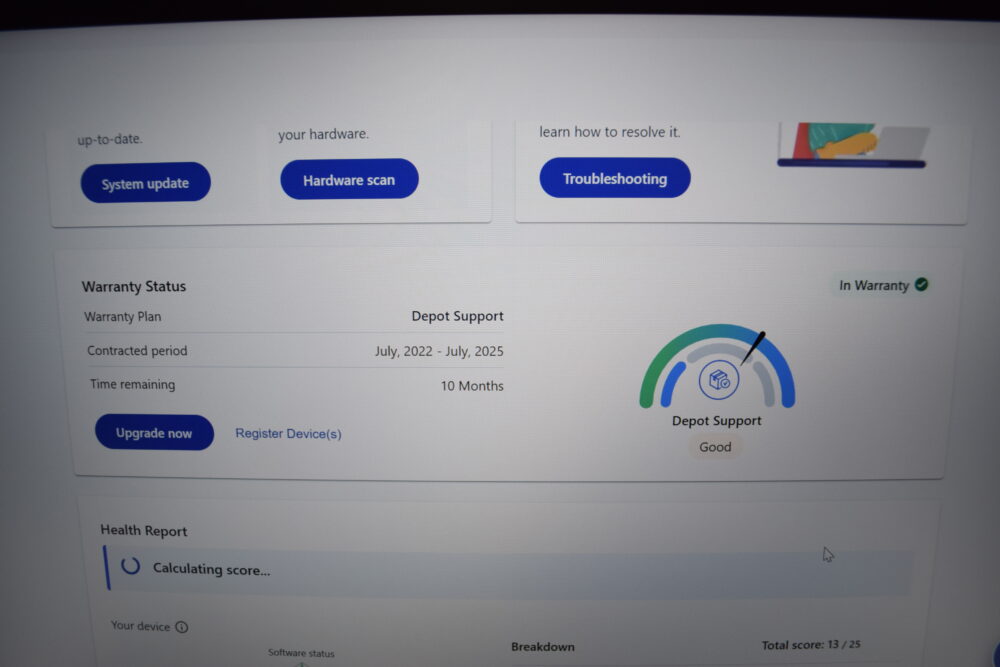Viewport: 1000px width, 667px height.
Task: Click the warranty gauge arc
Action: (x=717, y=365)
